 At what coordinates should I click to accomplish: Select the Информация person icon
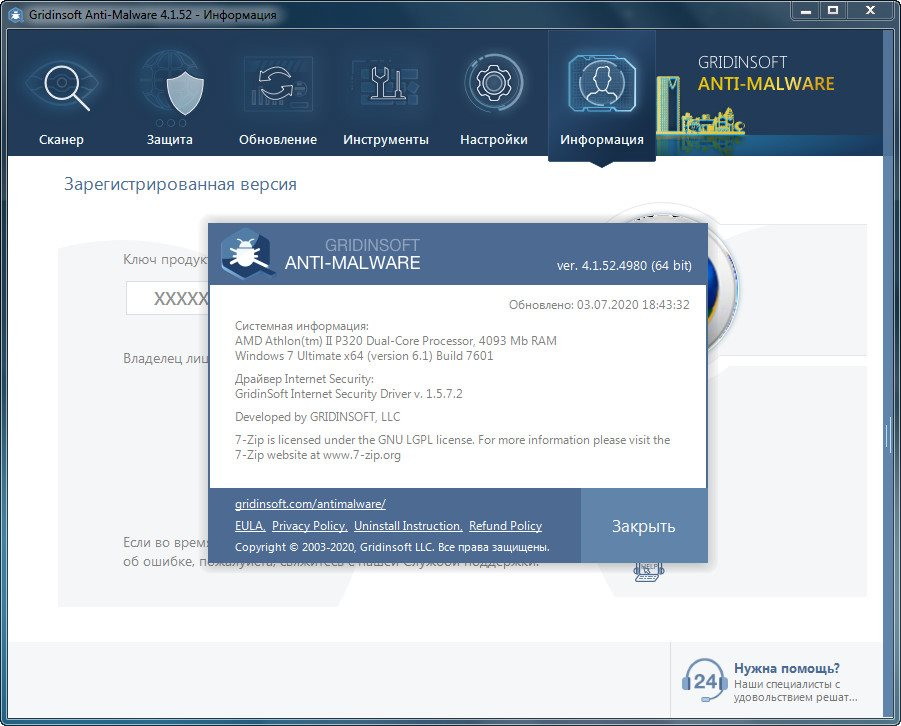tap(602, 83)
